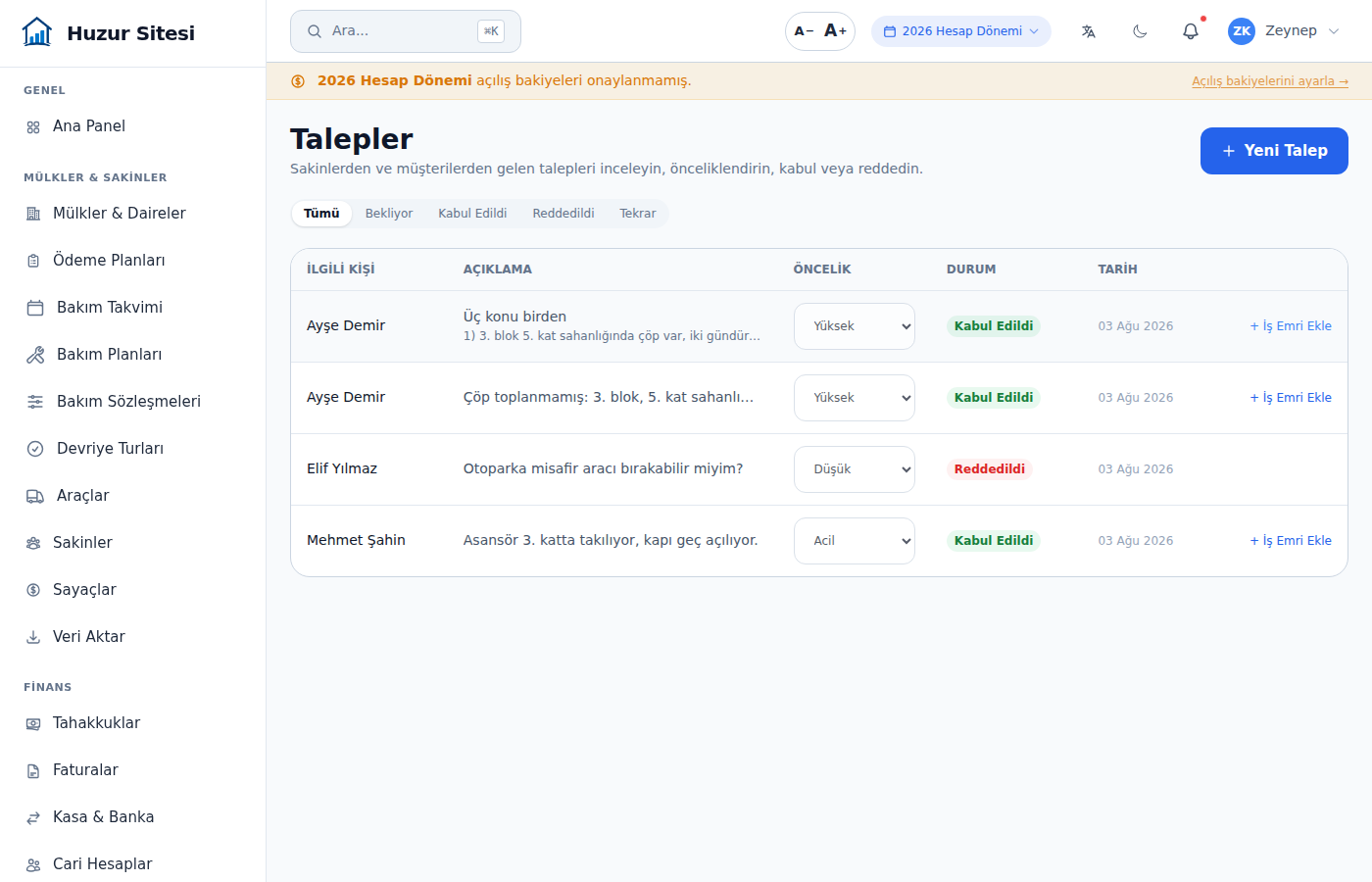Open notifications bell icon
The height and width of the screenshot is (882, 1372).
[1191, 31]
